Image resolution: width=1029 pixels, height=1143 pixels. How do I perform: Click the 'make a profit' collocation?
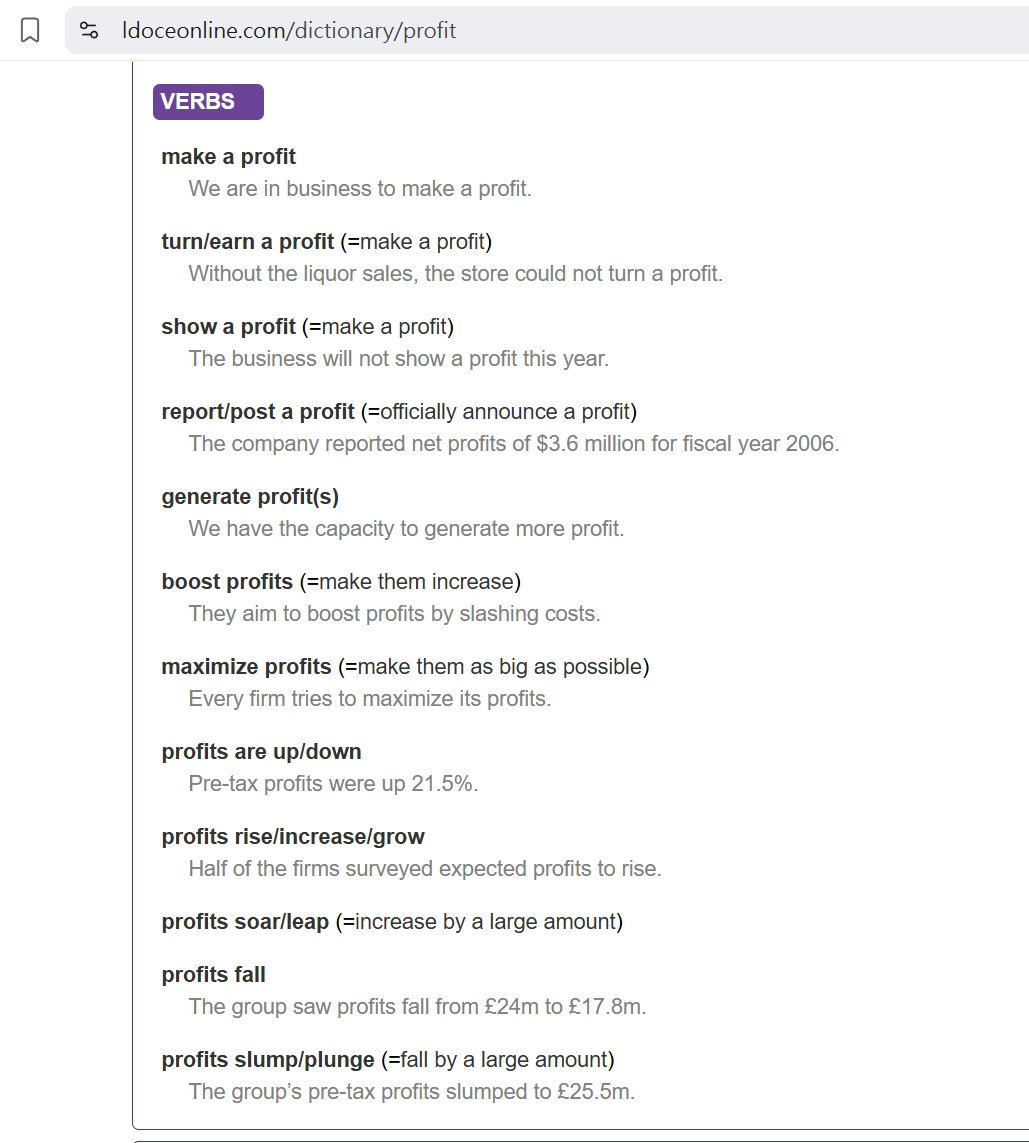228,157
